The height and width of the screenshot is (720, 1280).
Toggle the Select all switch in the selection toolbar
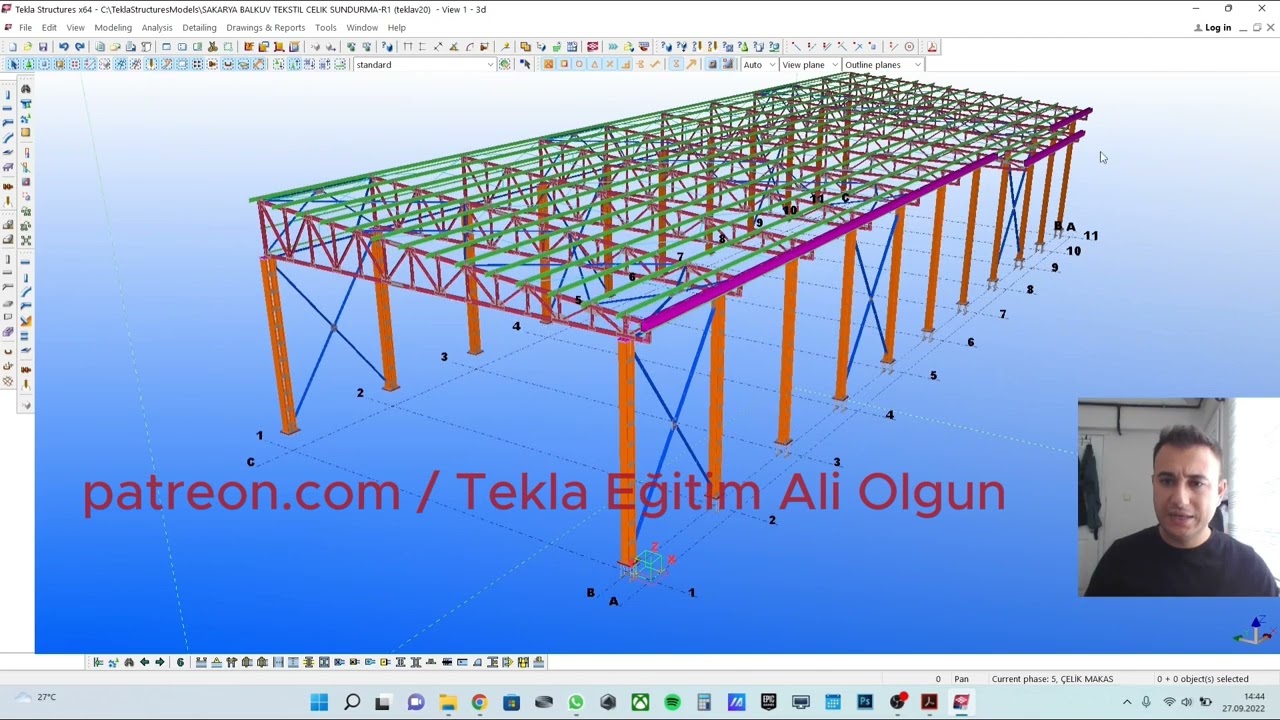(x=13, y=64)
